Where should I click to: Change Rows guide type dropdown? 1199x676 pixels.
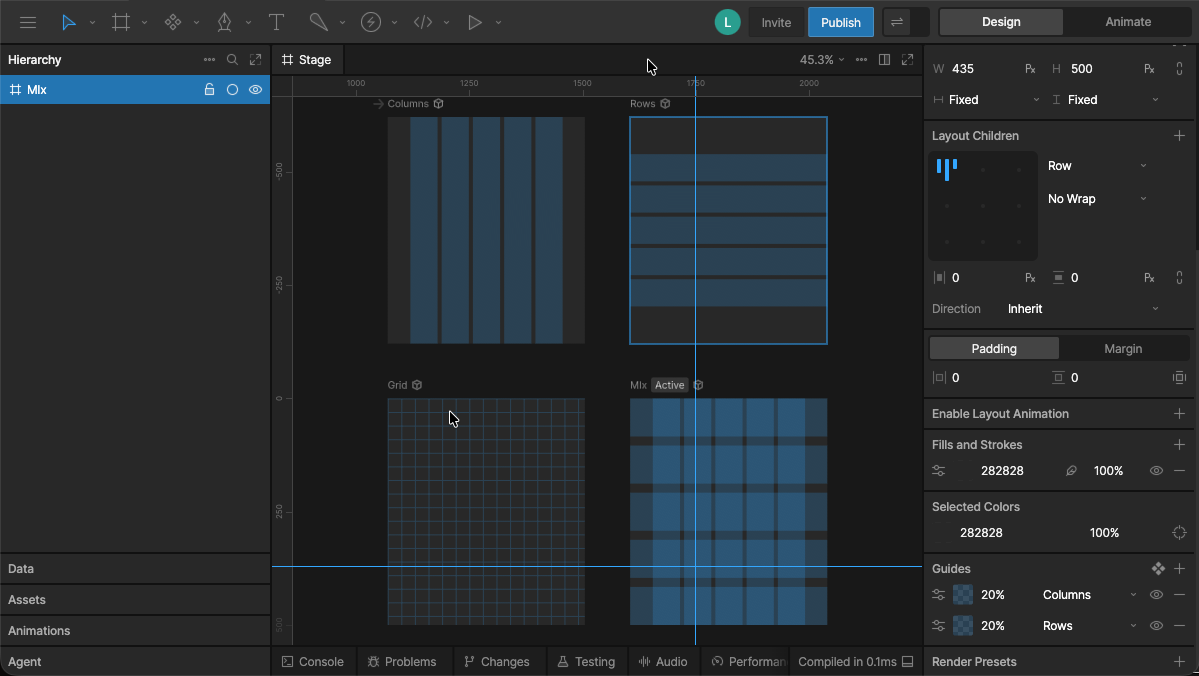[1090, 626]
